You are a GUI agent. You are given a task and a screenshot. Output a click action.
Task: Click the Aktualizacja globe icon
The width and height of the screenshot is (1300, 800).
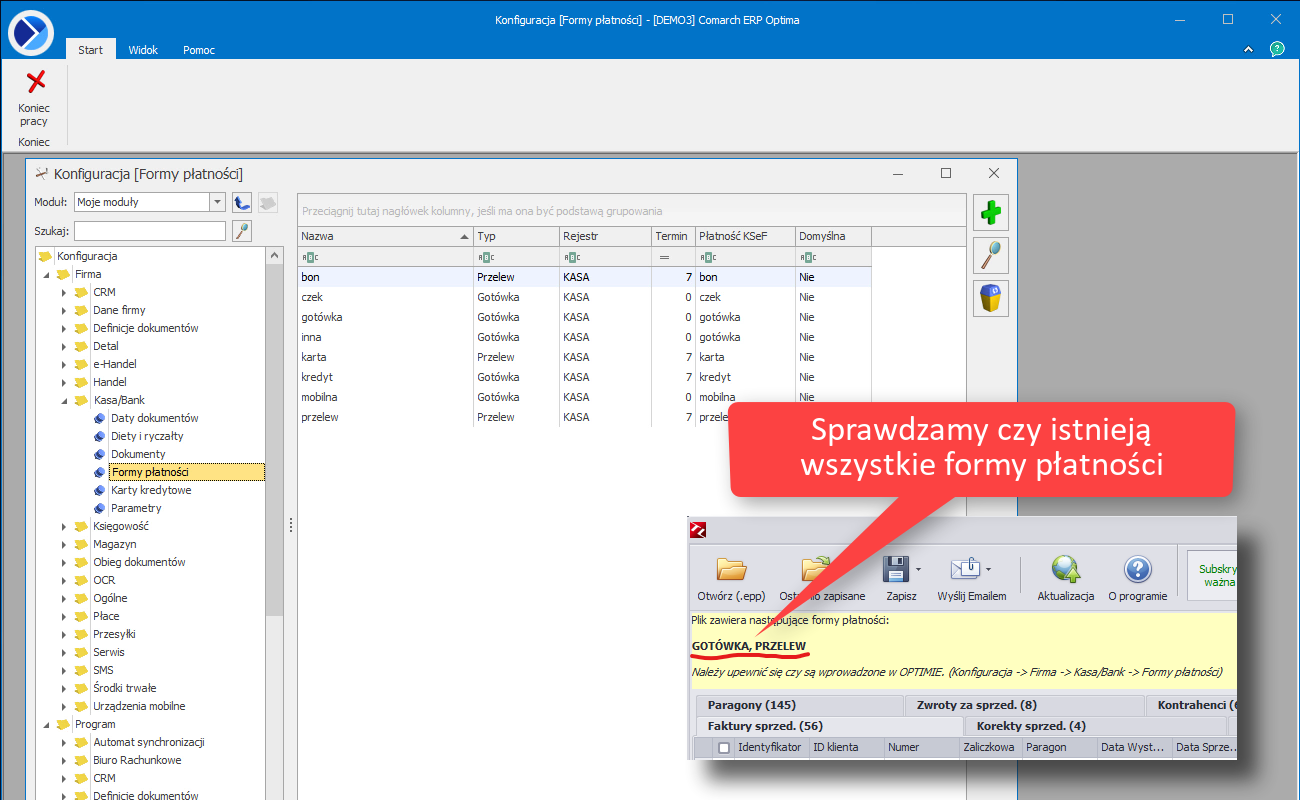(1065, 570)
